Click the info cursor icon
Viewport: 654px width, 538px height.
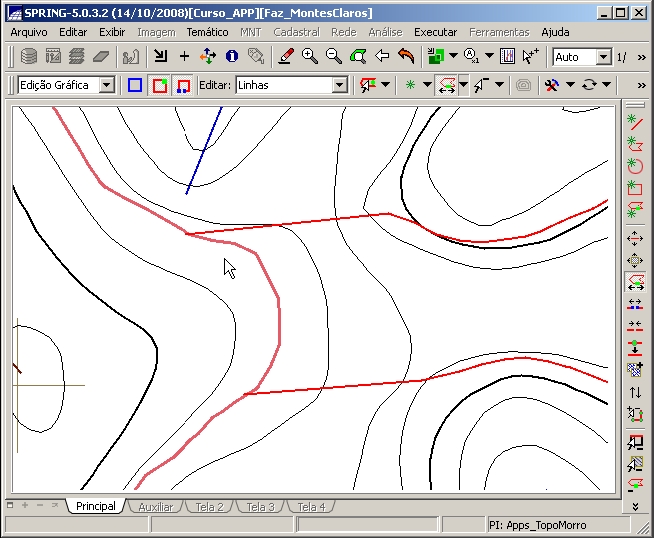(232, 57)
